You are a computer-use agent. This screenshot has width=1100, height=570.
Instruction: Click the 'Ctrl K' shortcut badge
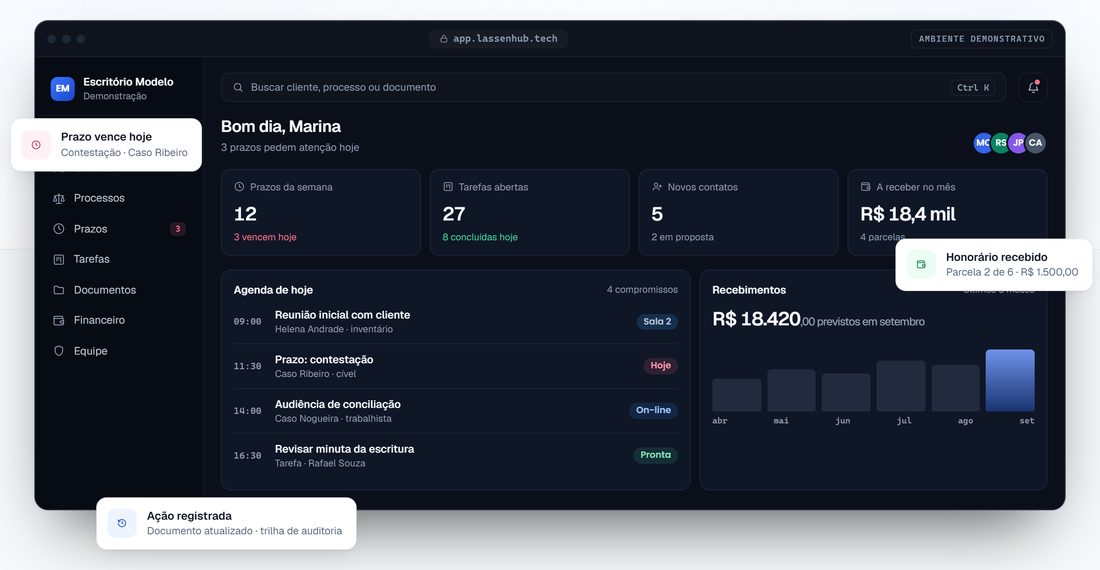pyautogui.click(x=973, y=88)
